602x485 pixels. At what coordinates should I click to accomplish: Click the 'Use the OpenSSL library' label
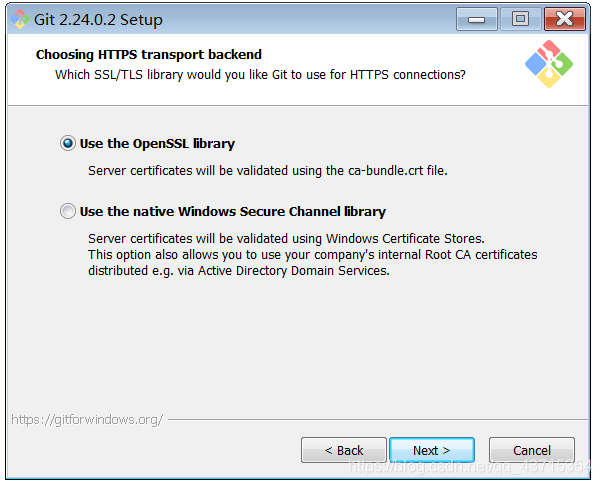157,144
